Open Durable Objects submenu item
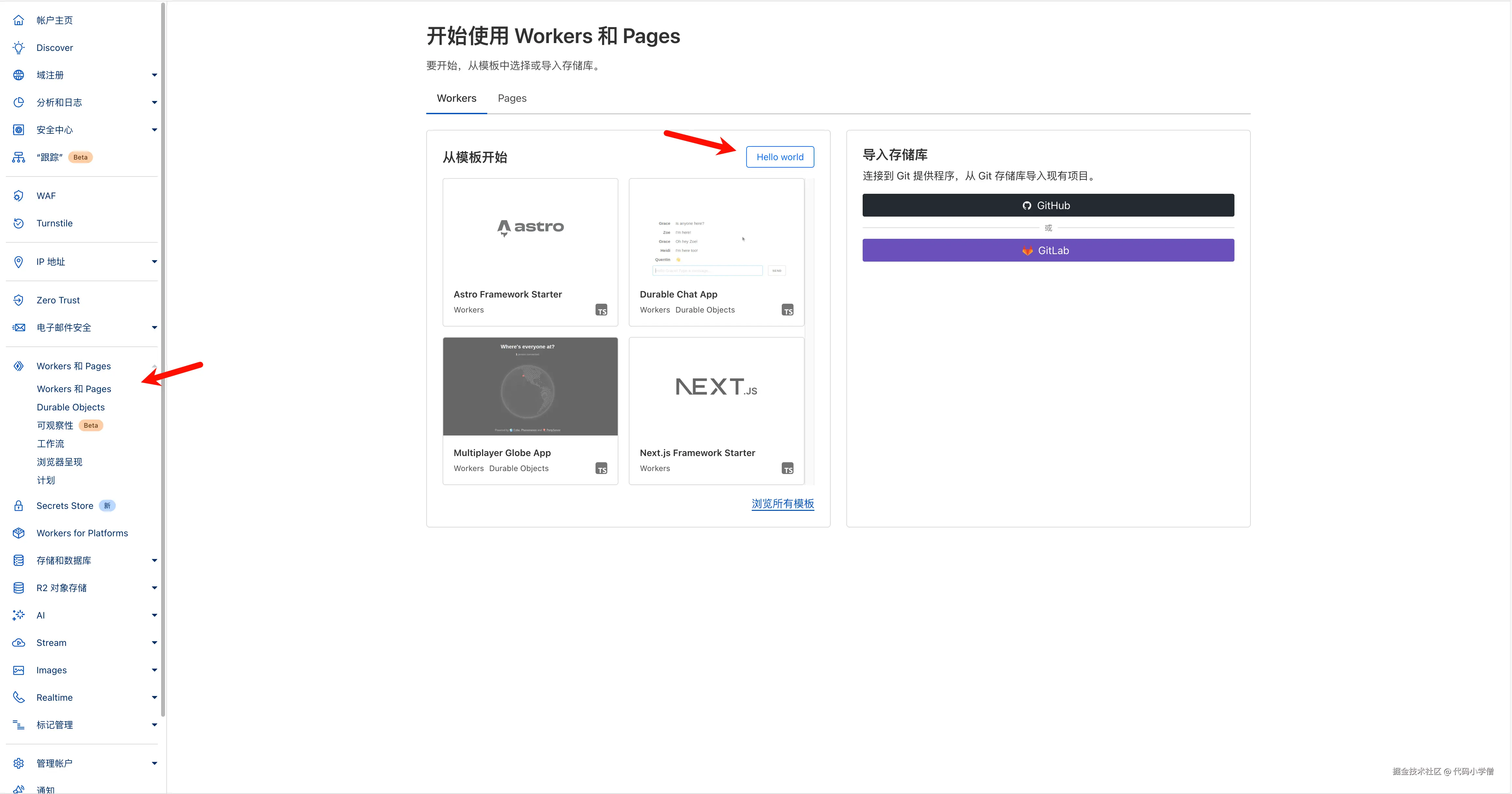Image resolution: width=1512 pixels, height=794 pixels. tap(70, 407)
